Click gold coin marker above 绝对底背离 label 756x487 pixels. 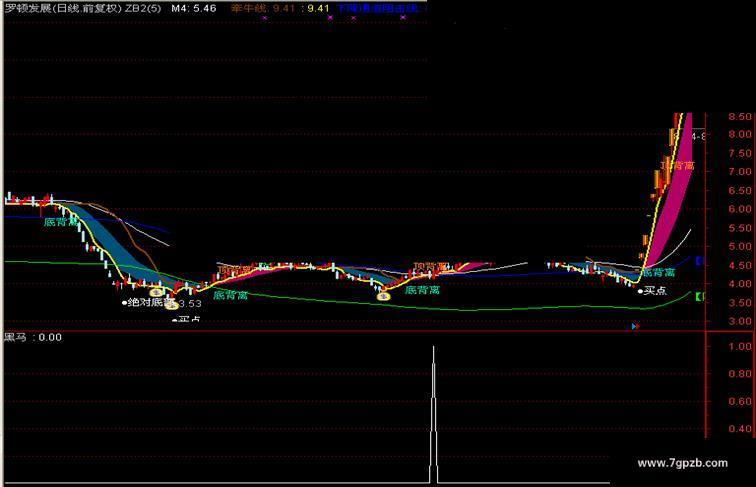pyautogui.click(x=156, y=292)
